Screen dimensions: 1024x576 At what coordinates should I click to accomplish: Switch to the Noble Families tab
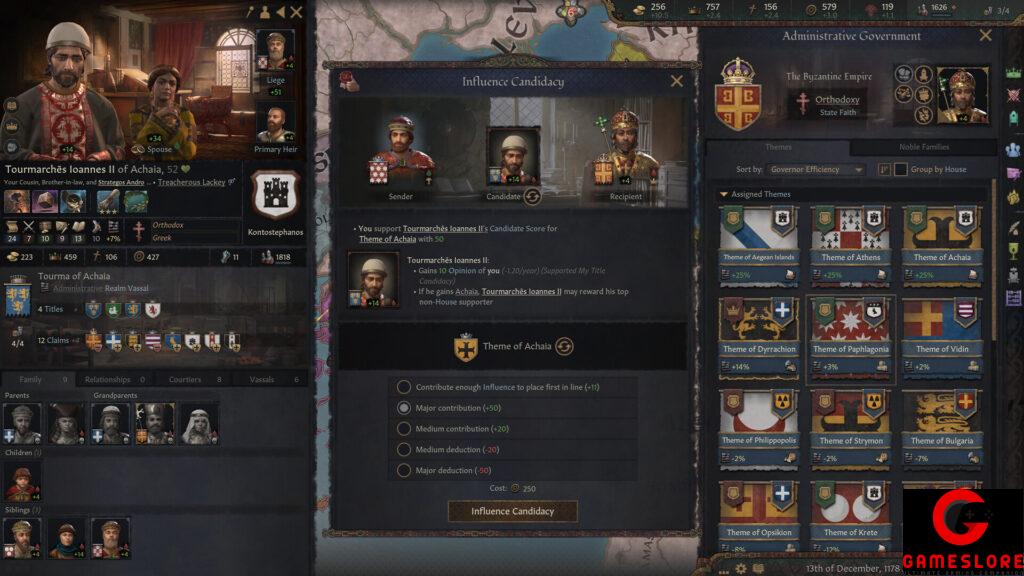coord(923,148)
